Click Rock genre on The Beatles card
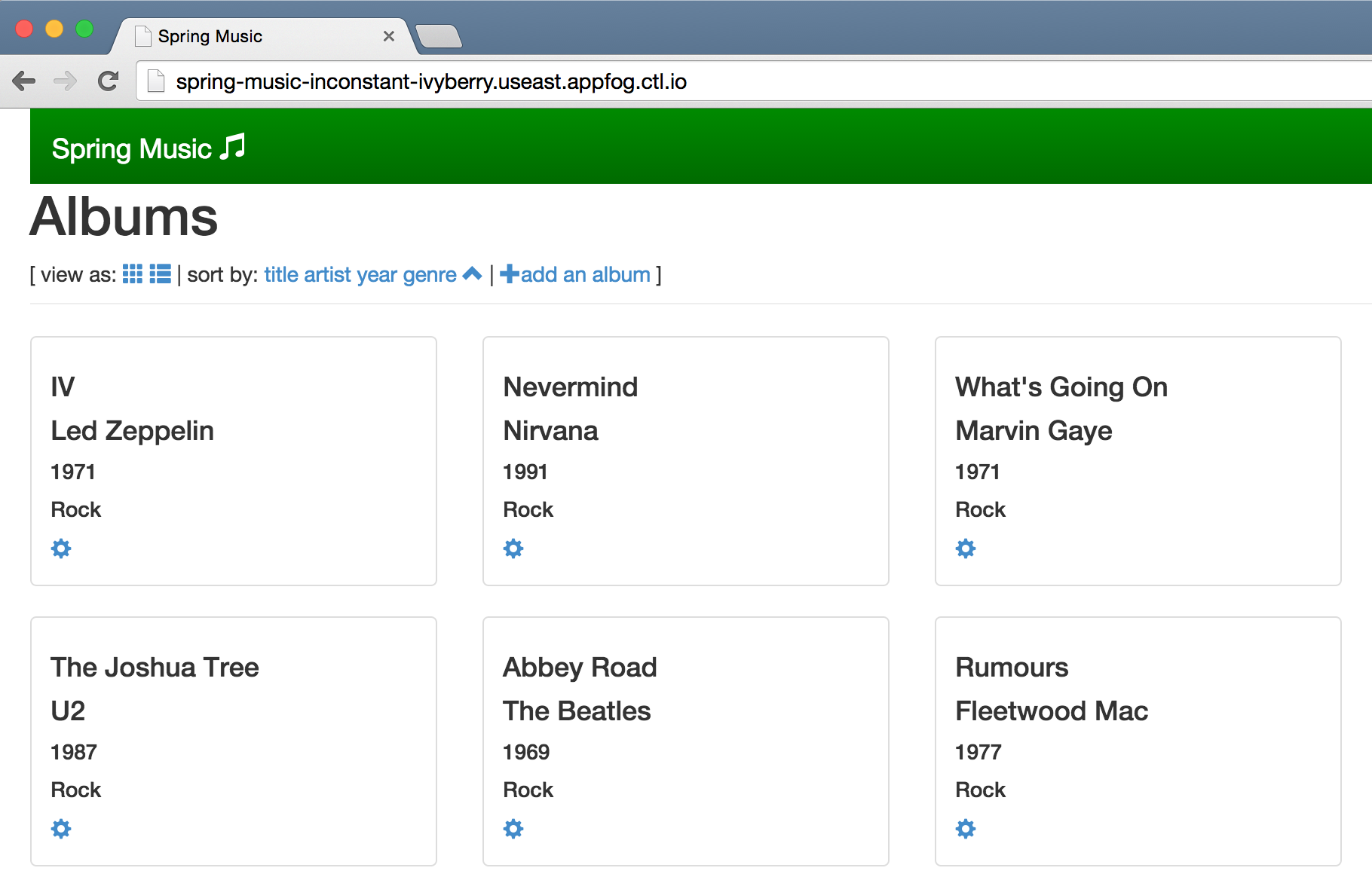This screenshot has height=874, width=1372. (528, 790)
